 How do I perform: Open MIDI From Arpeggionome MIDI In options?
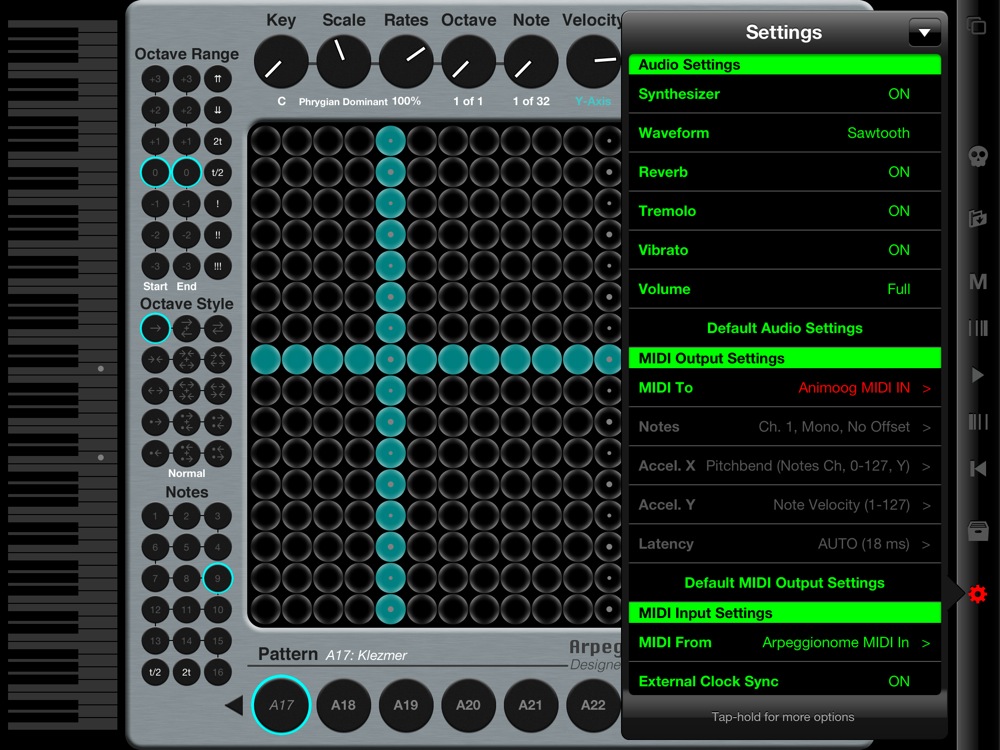(x=784, y=642)
